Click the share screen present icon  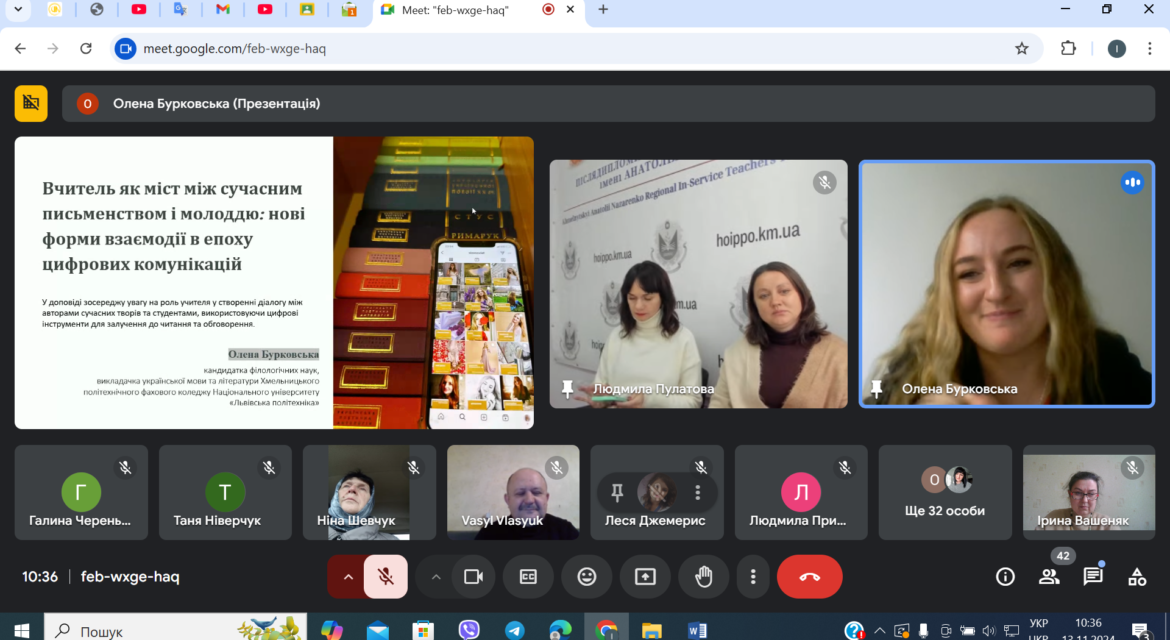coord(645,577)
